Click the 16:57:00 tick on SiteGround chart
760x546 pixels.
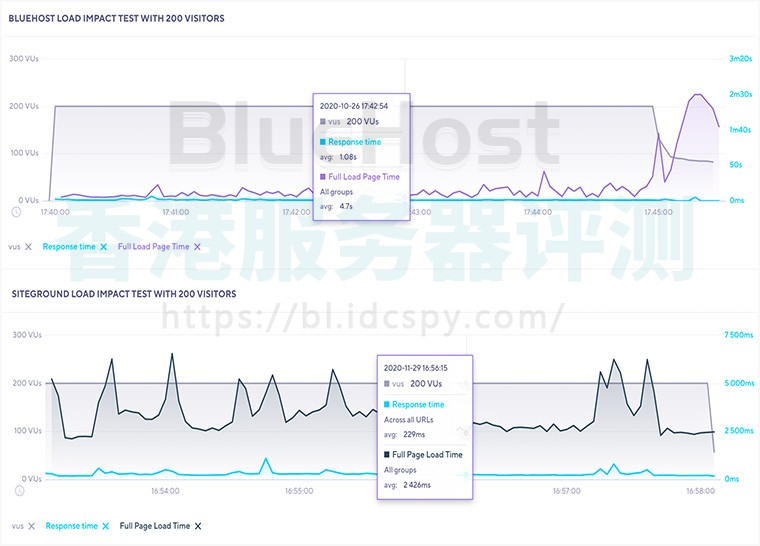click(566, 491)
